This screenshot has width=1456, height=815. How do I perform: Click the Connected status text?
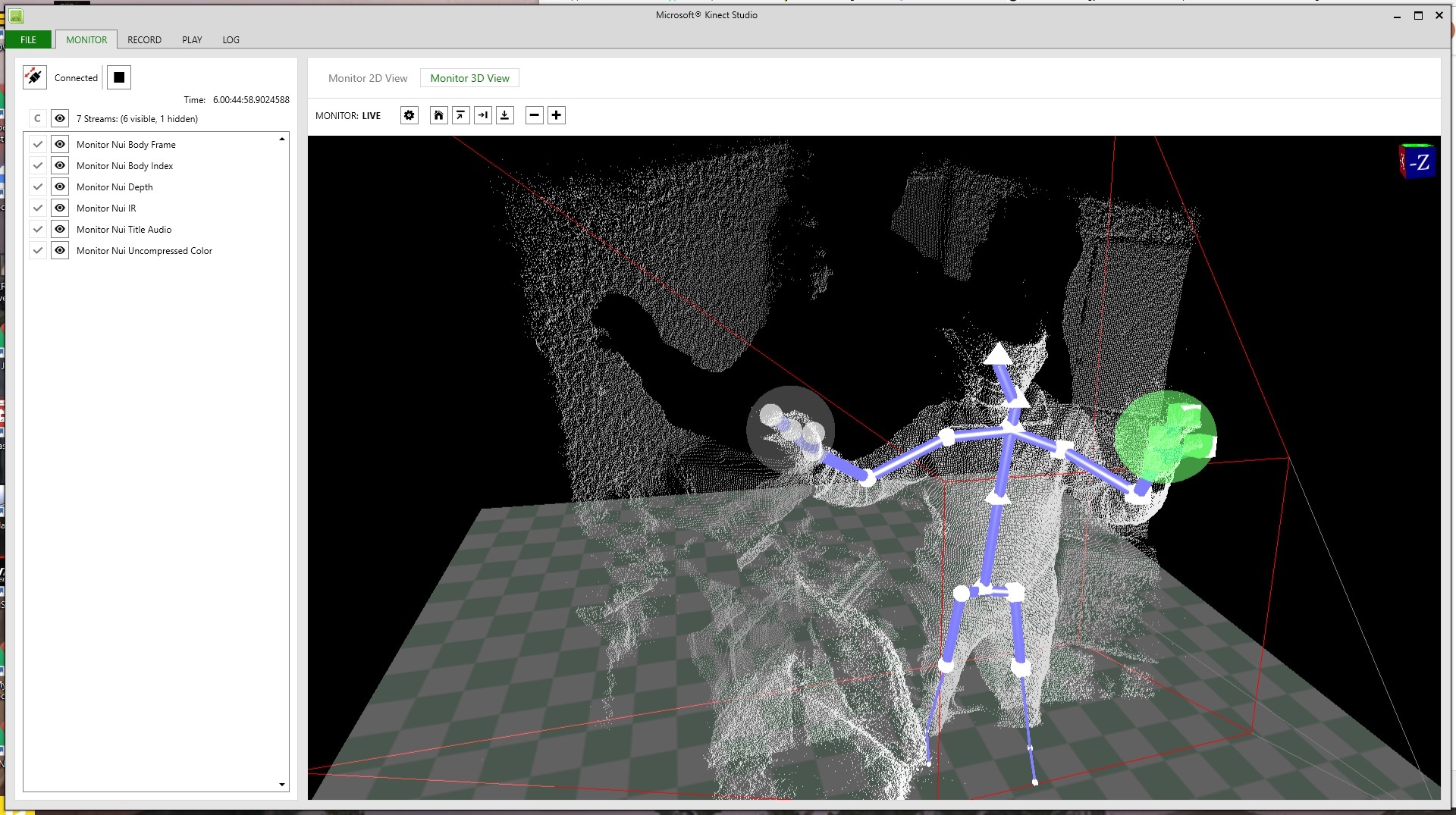(x=76, y=77)
